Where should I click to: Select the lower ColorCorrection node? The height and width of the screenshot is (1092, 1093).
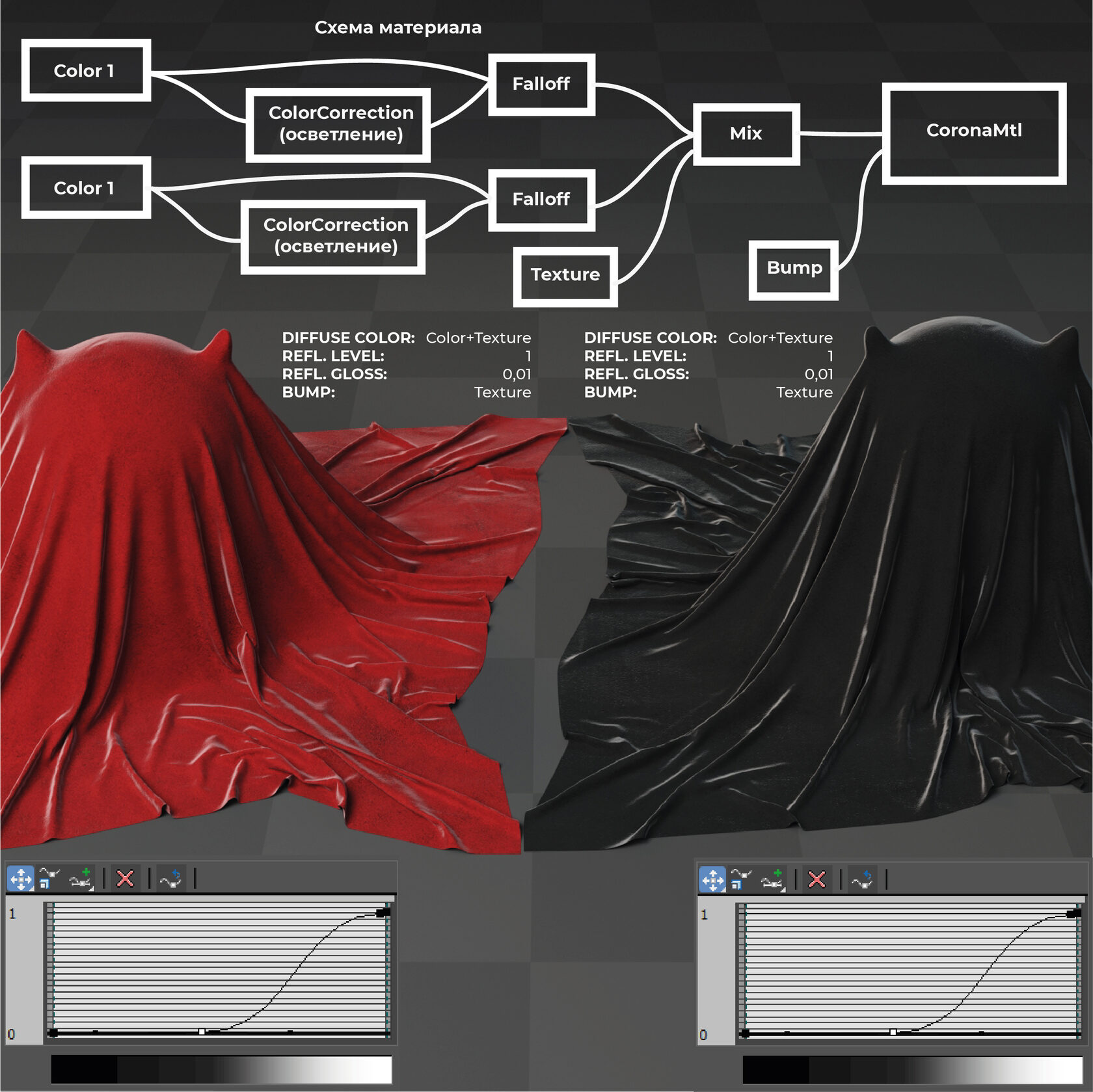tap(333, 237)
